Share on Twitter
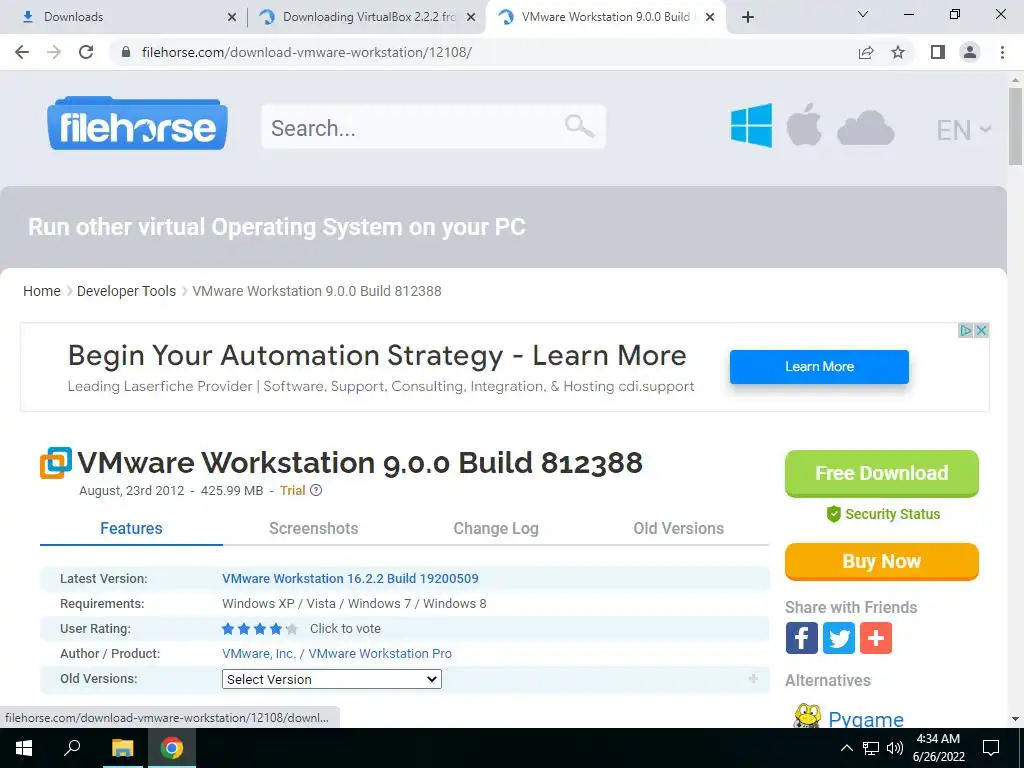 coord(839,638)
